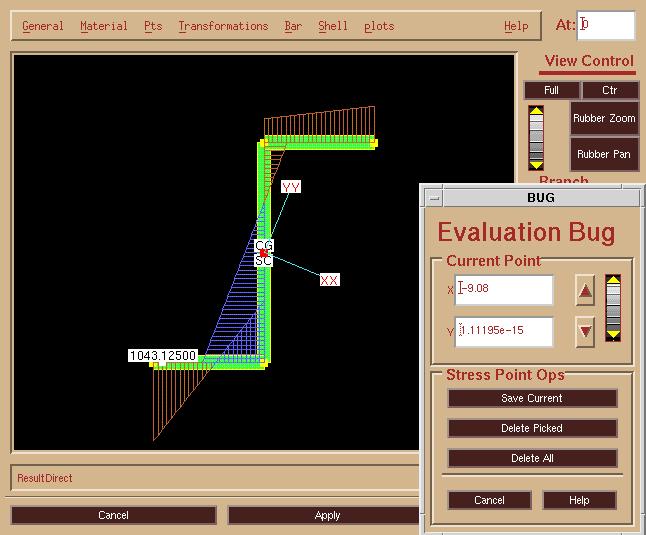Viewport: 646px width, 535px height.
Task: Click the CG centroid marker in the plot
Action: click(x=264, y=245)
